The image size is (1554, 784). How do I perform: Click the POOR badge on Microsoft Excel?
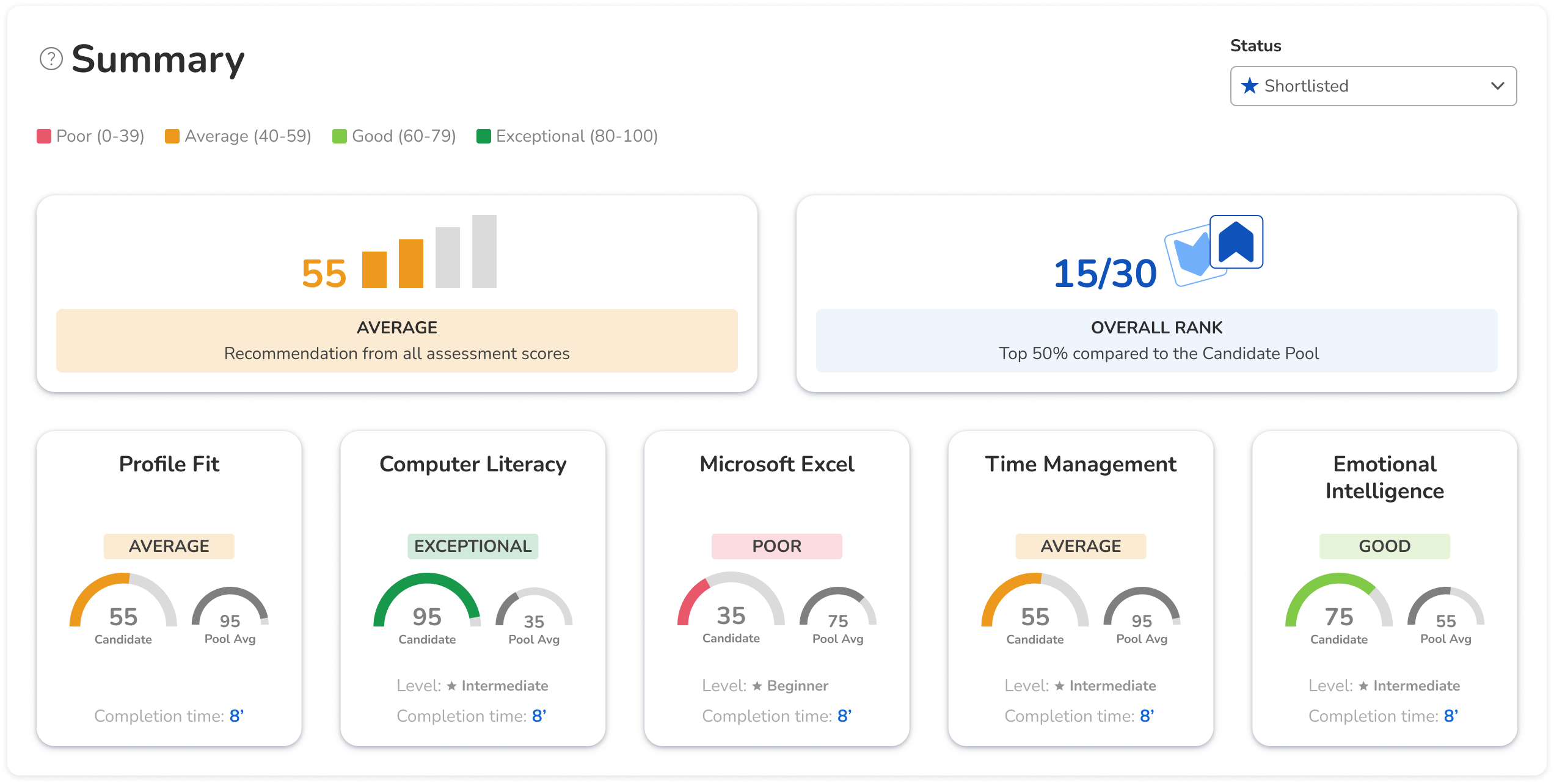[x=776, y=546]
